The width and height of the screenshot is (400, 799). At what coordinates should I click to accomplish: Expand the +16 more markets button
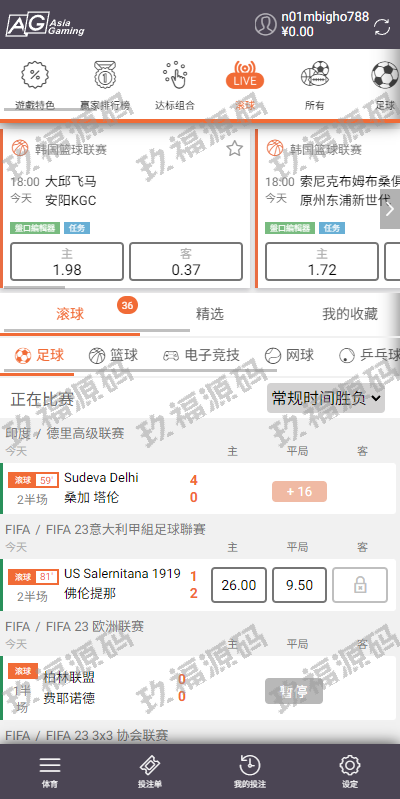[299, 491]
